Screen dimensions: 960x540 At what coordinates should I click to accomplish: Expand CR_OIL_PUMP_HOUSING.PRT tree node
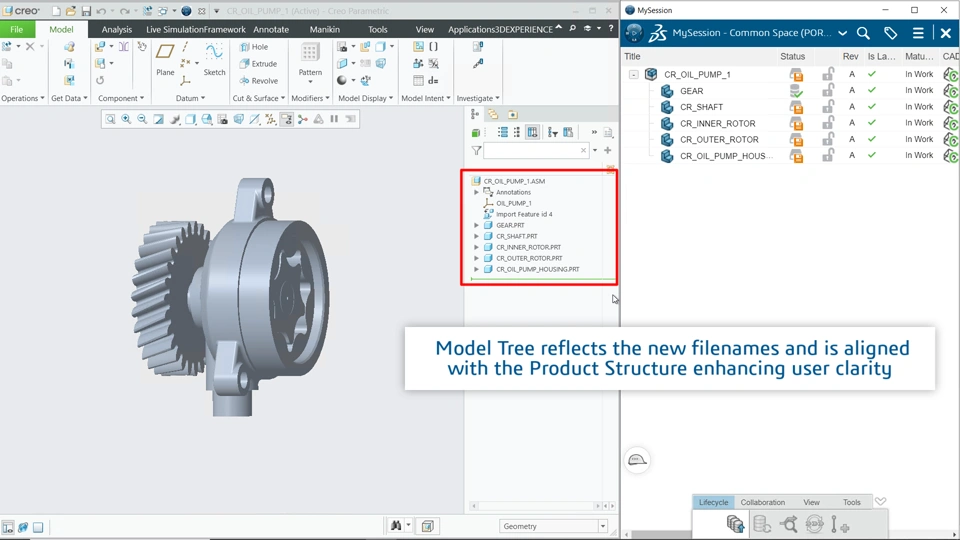coord(477,269)
